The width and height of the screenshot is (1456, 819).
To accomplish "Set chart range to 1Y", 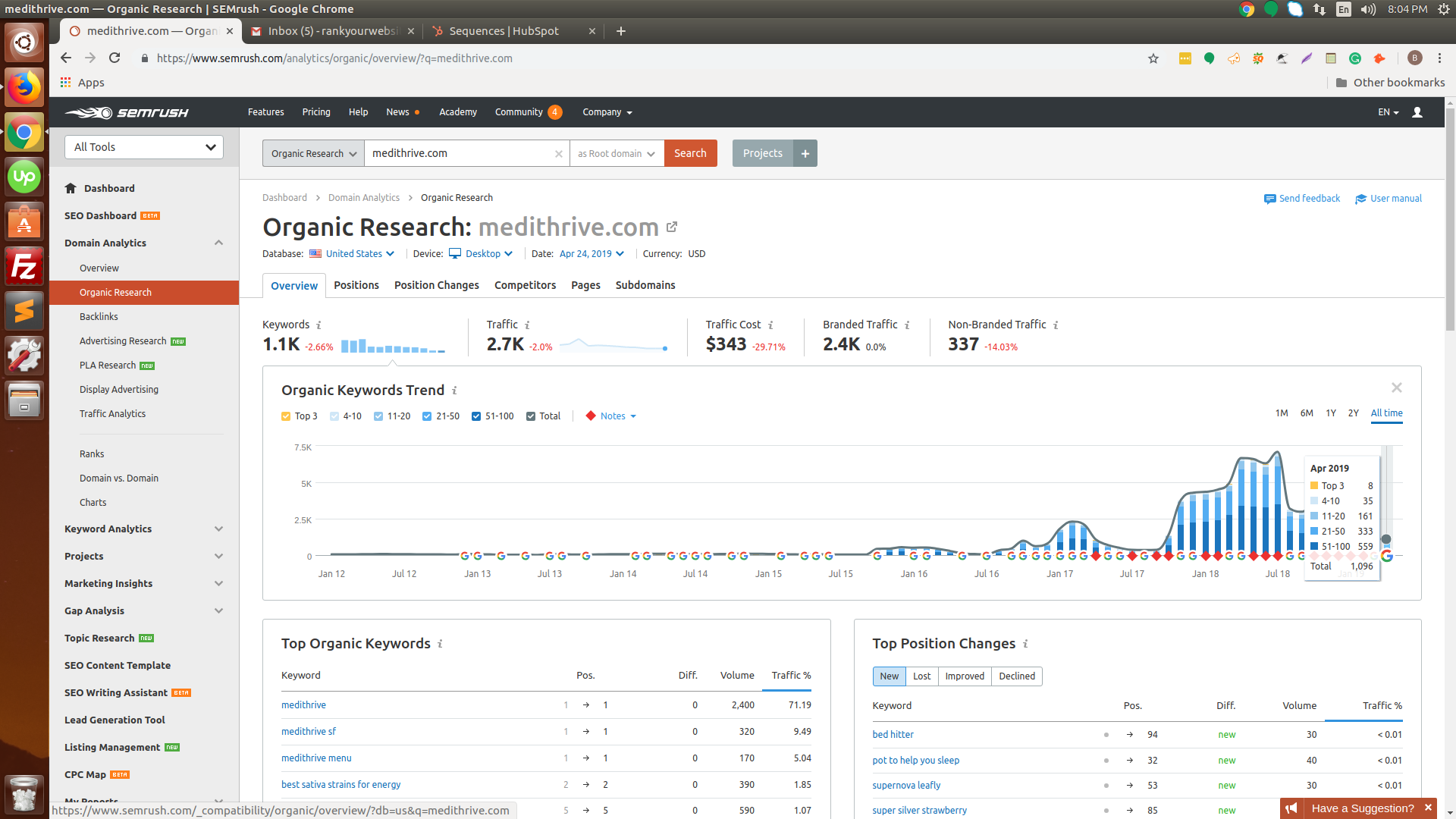I will [1331, 413].
